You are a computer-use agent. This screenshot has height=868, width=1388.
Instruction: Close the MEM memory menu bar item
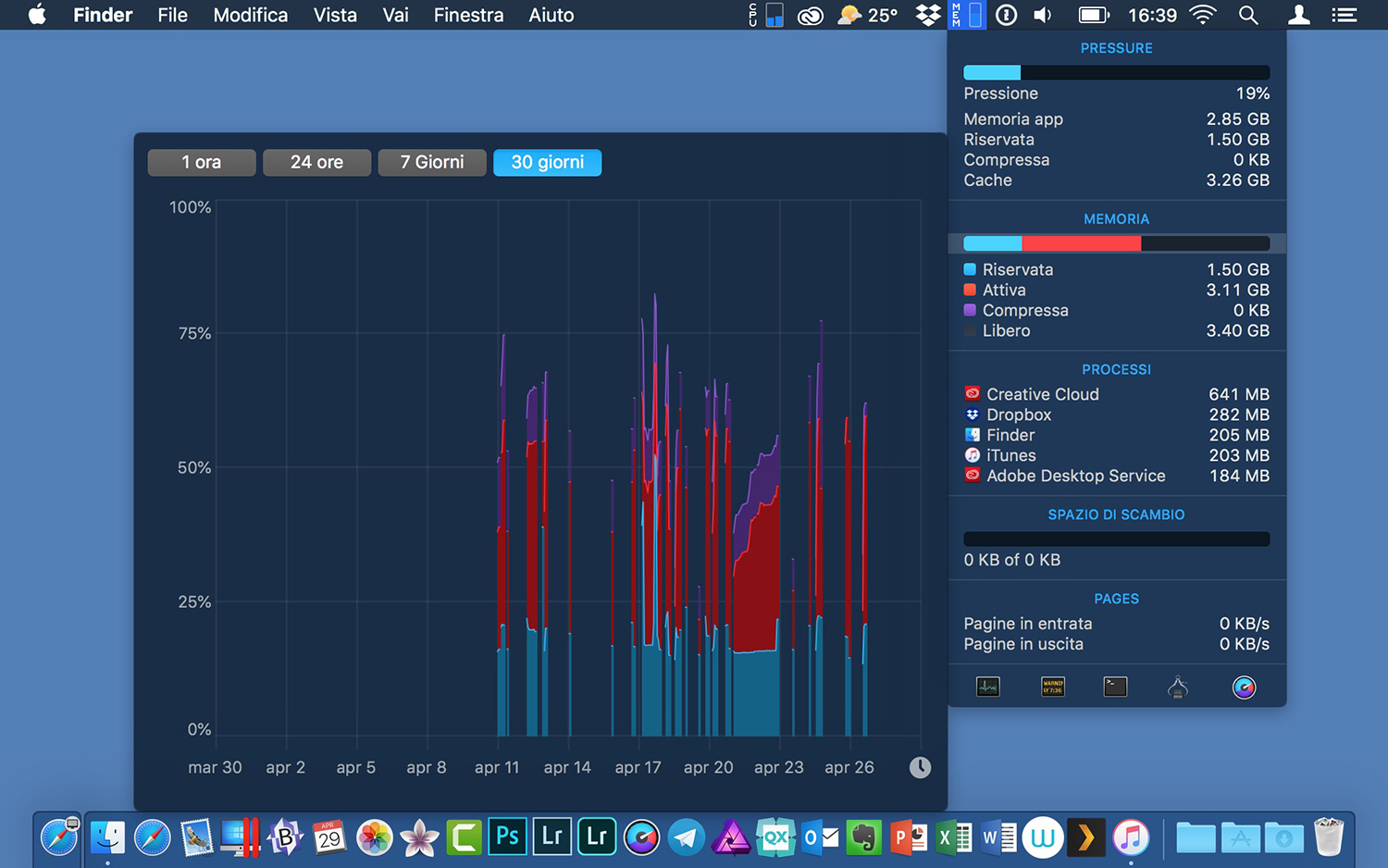[966, 15]
